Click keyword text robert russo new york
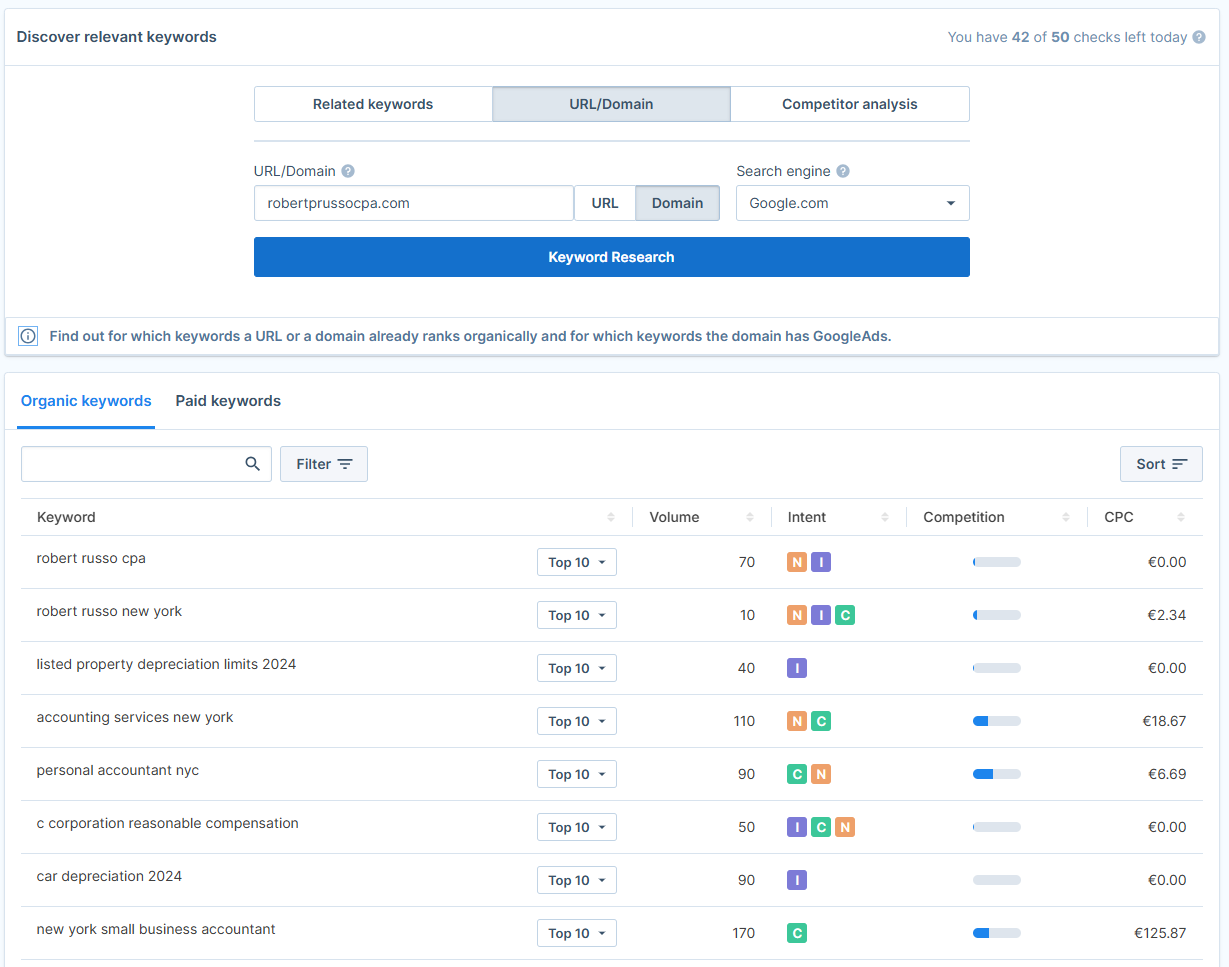 click(x=109, y=611)
